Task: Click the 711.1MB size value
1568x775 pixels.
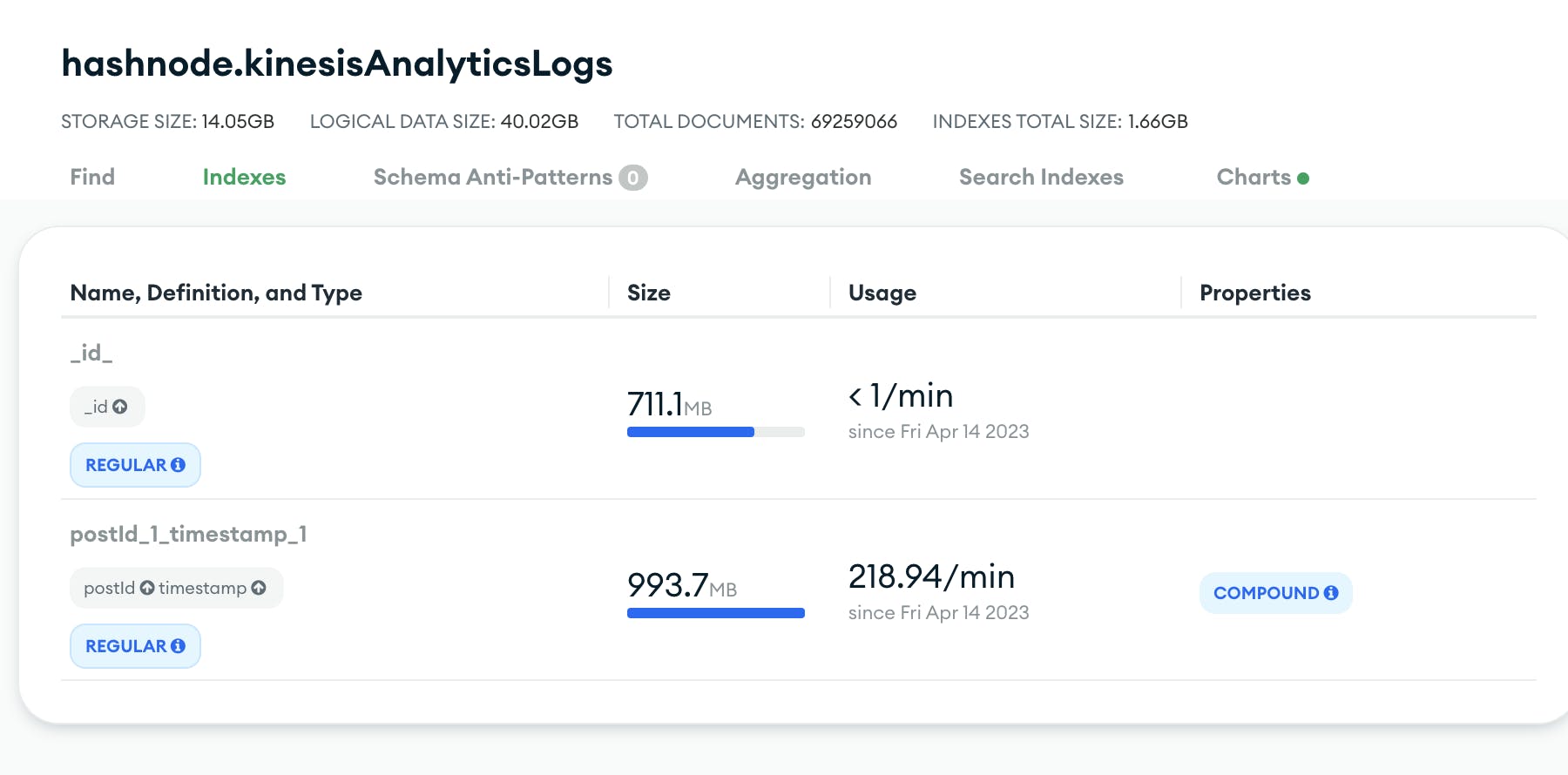Action: click(670, 404)
